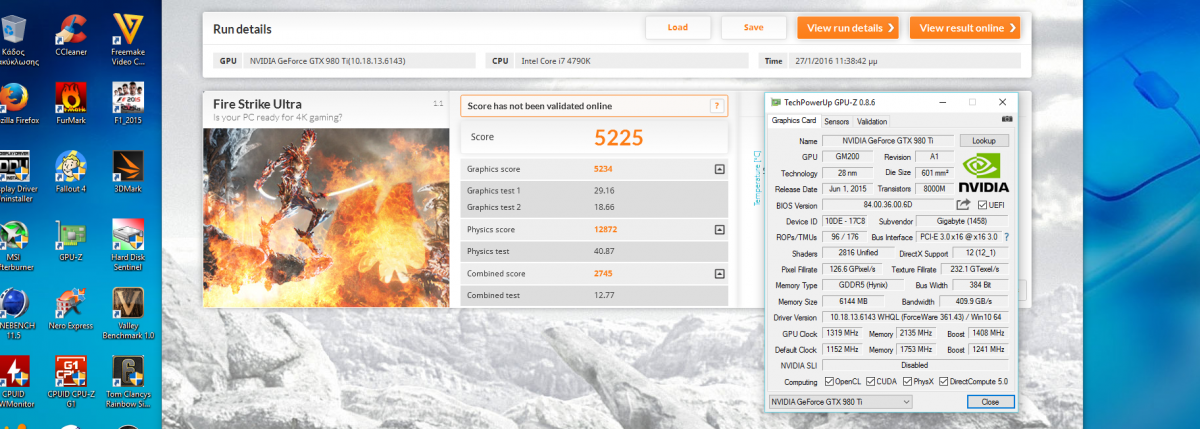
Task: Click the Physics test value 40.87
Action: (603, 251)
